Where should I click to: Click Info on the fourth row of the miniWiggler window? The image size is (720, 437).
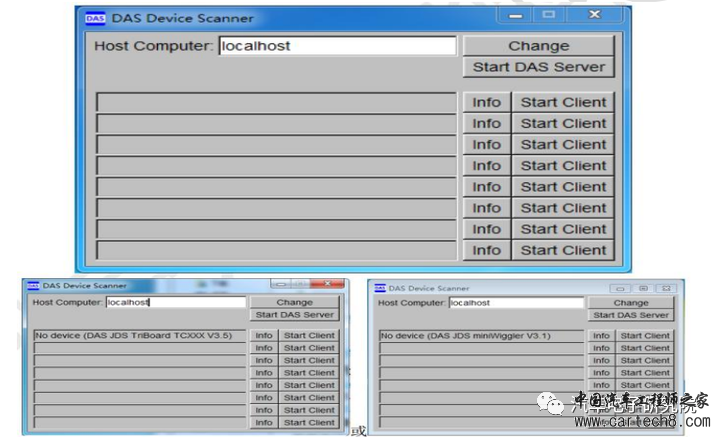pyautogui.click(x=601, y=373)
